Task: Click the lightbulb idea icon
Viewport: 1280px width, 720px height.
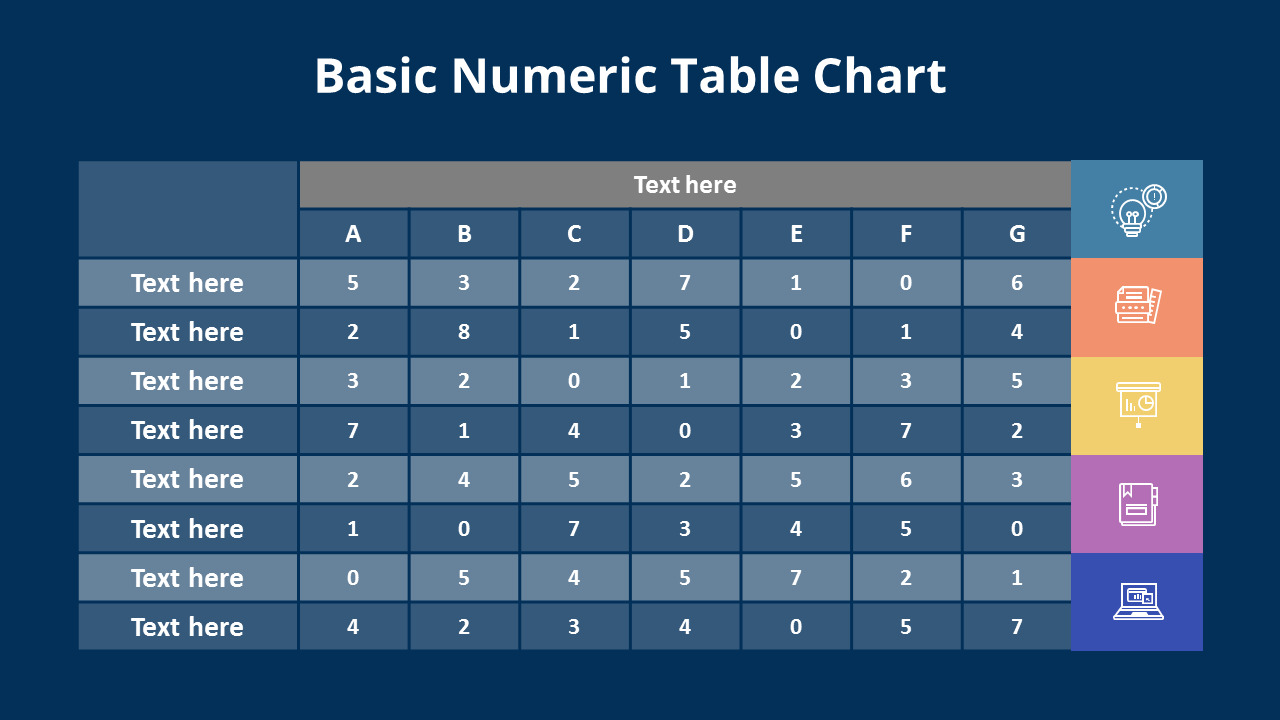Action: click(x=1138, y=210)
